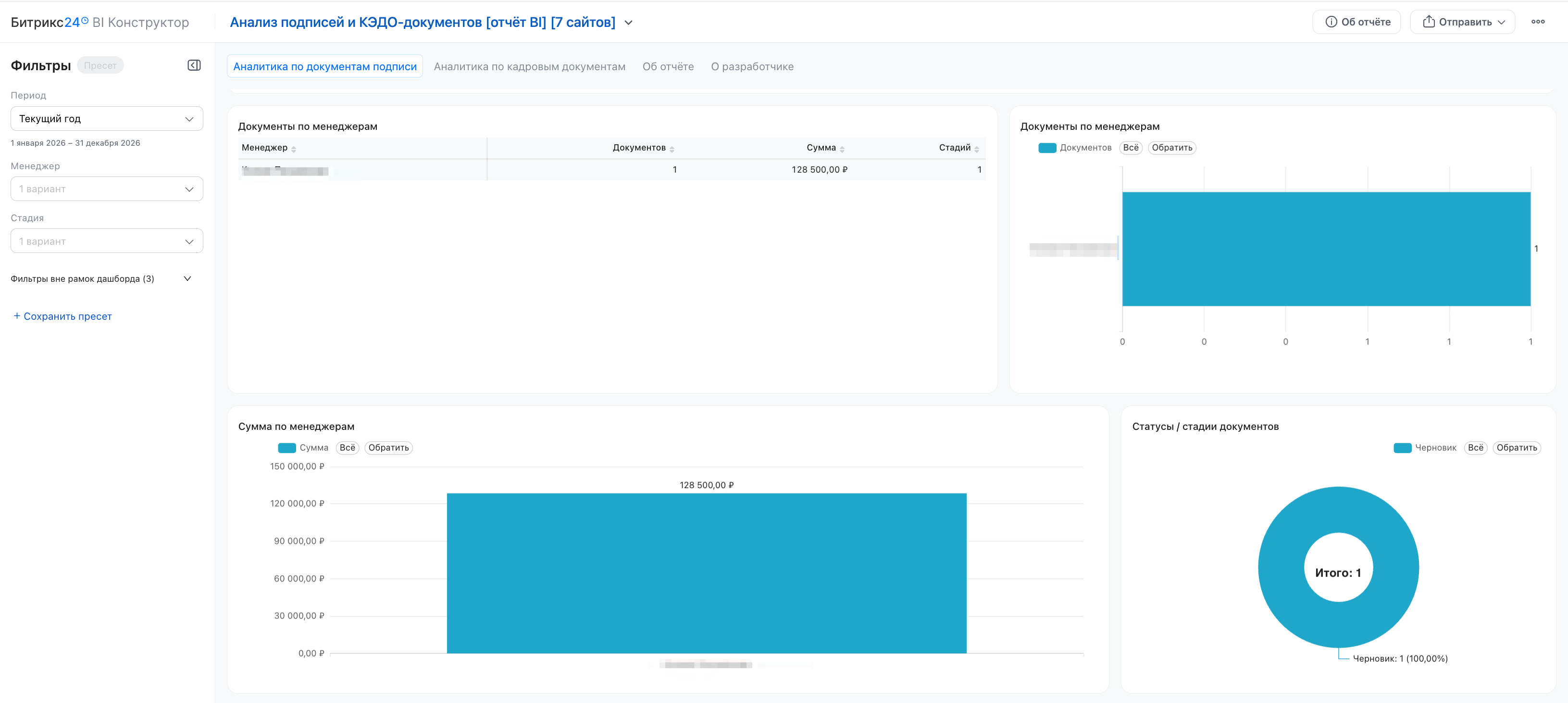Toggle Сумма legend series in sum chart
The image size is (1568, 703).
tap(303, 448)
